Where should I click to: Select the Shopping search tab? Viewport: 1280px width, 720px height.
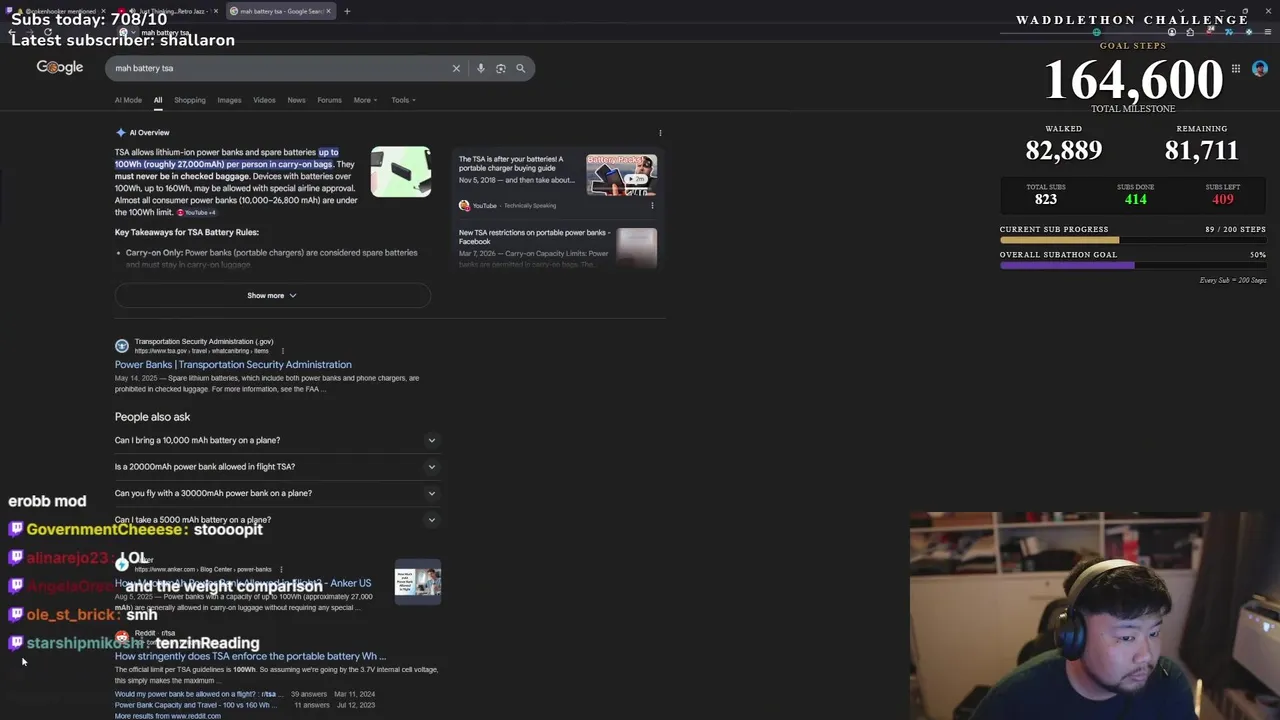point(189,100)
